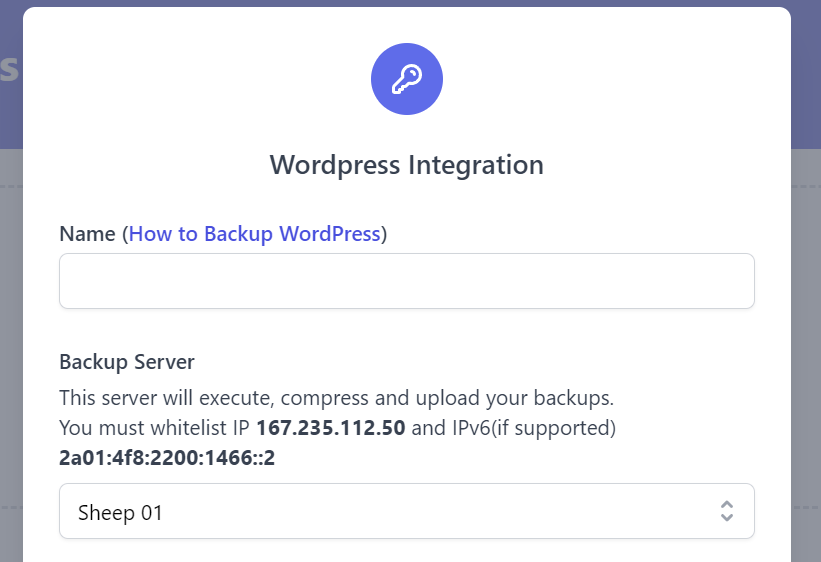Screen dimensions: 821x562
Task: Click the Wordpress Integration heading
Action: tap(407, 165)
